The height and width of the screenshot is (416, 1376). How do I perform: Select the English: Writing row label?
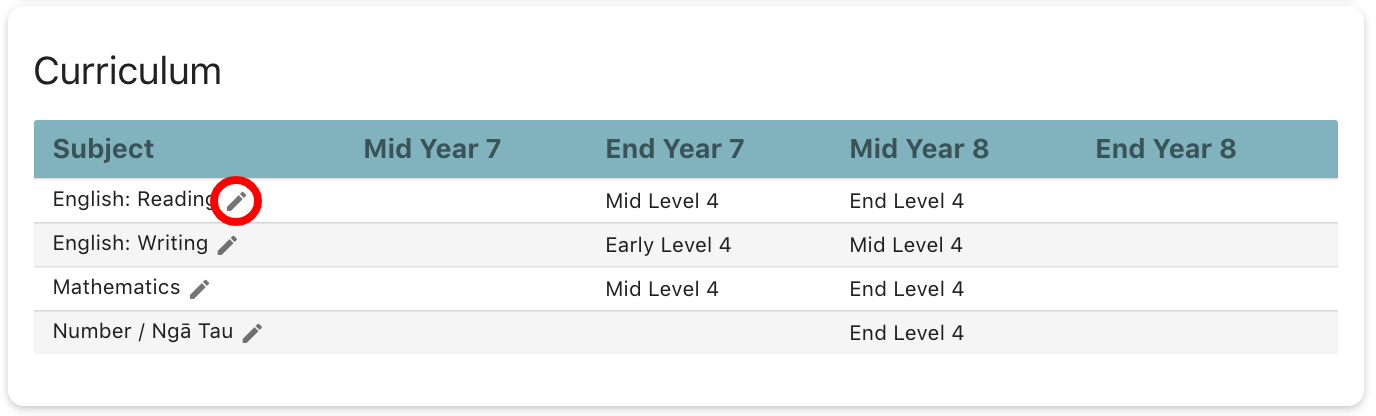130,243
